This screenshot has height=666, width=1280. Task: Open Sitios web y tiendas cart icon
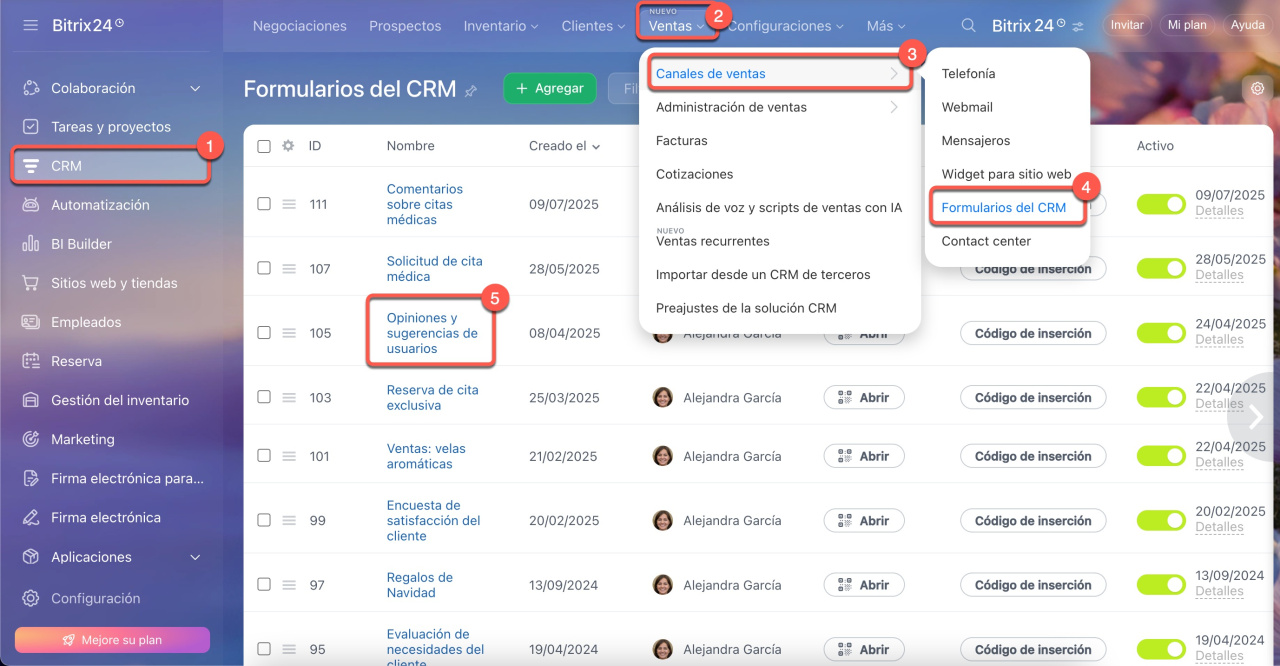[x=31, y=283]
